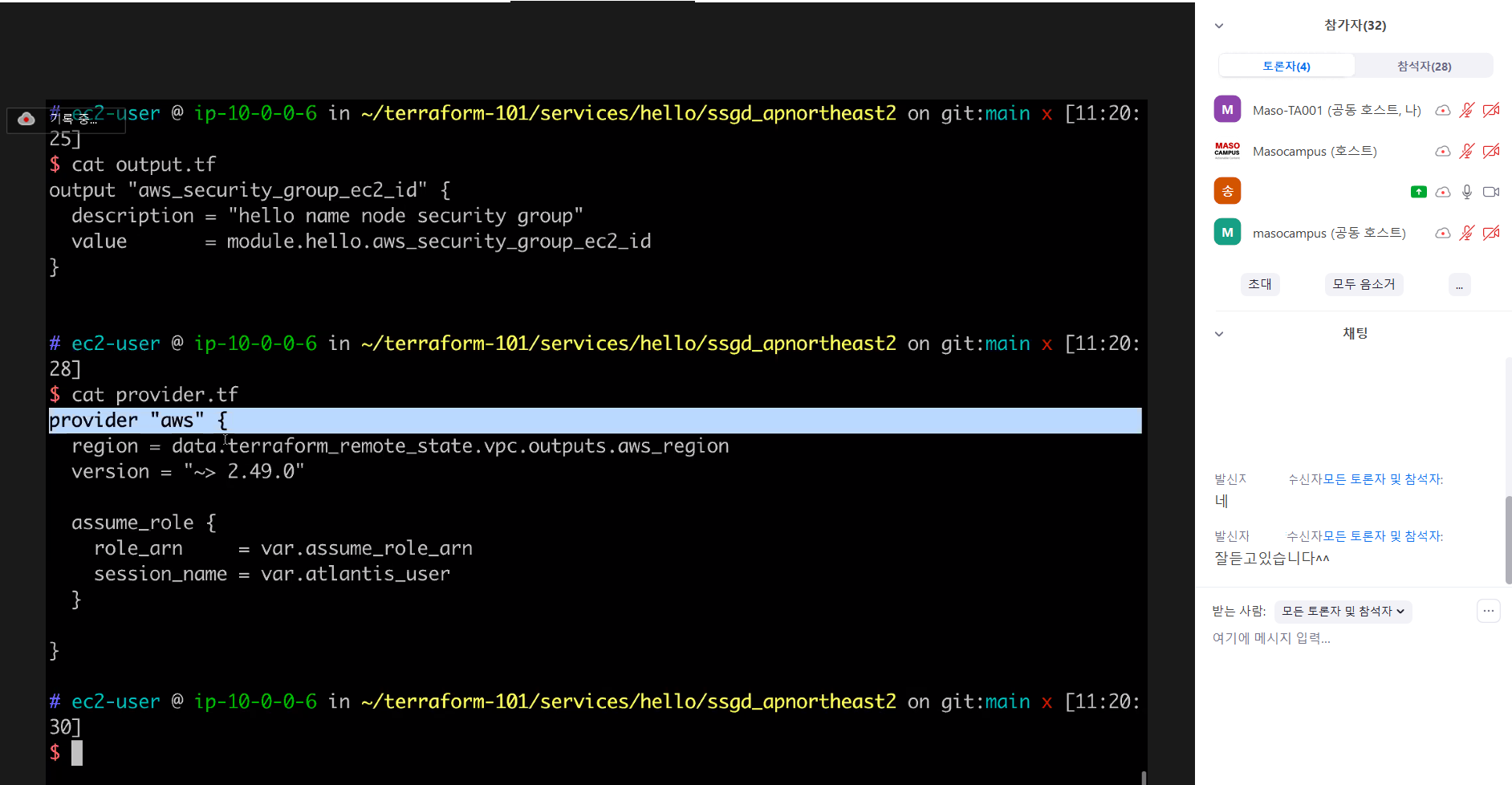
Task: Click the Masocampus host logo avatar
Action: pyautogui.click(x=1227, y=151)
